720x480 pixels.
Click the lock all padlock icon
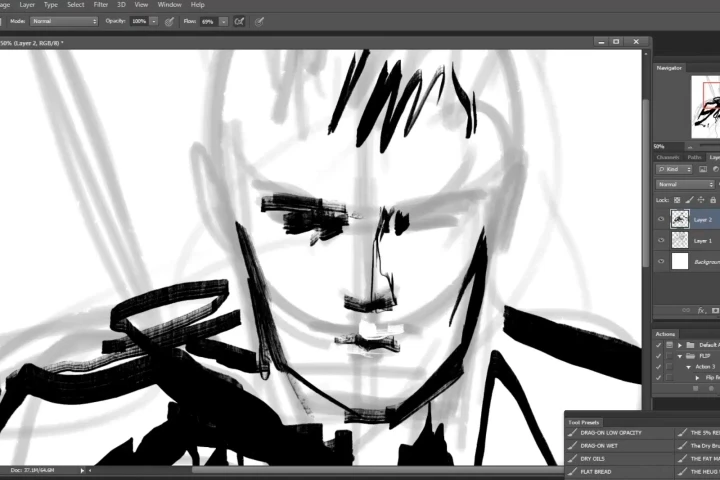pyautogui.click(x=713, y=200)
